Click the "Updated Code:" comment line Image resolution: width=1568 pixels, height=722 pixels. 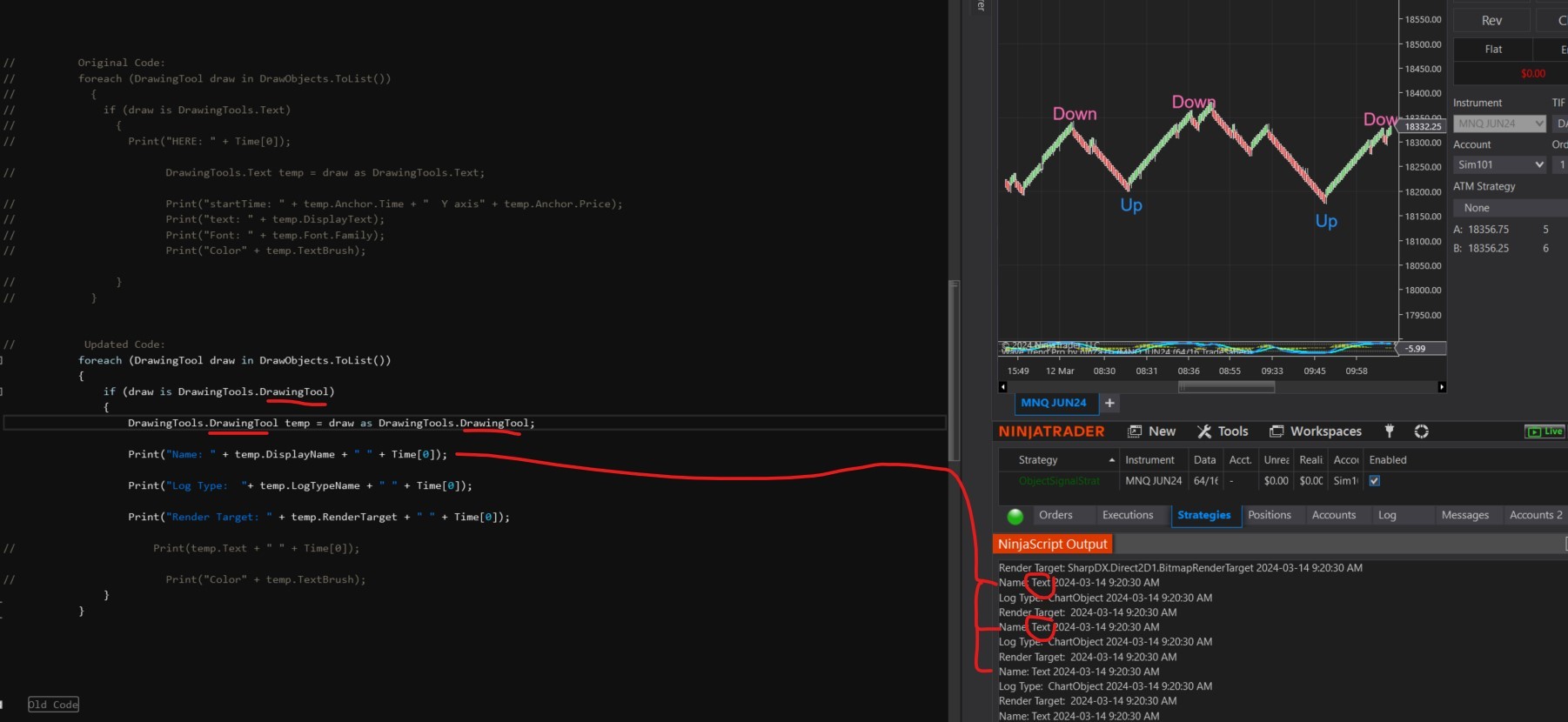coord(124,345)
